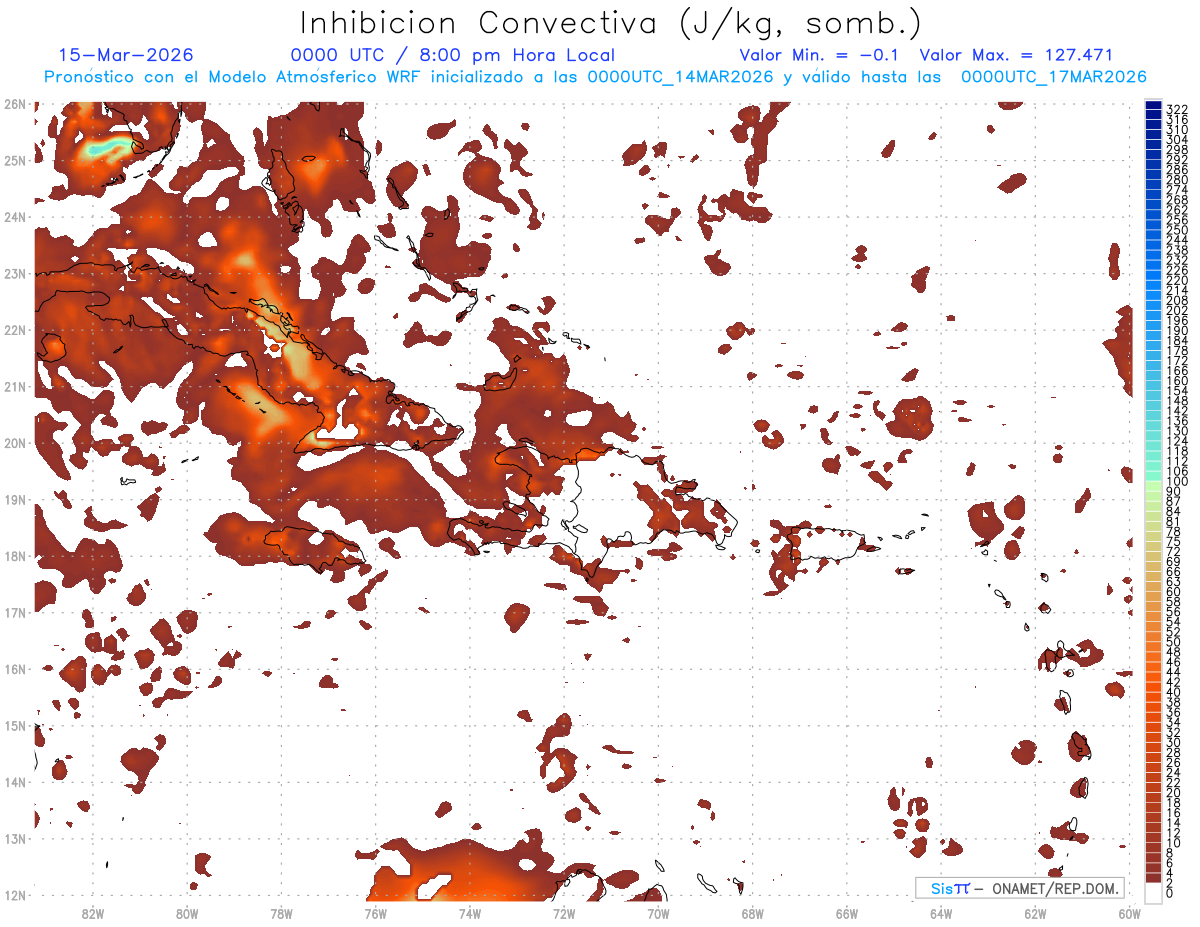Click the '82W' longitude label
Image resolution: width=1200 pixels, height=927 pixels.
coord(92,913)
